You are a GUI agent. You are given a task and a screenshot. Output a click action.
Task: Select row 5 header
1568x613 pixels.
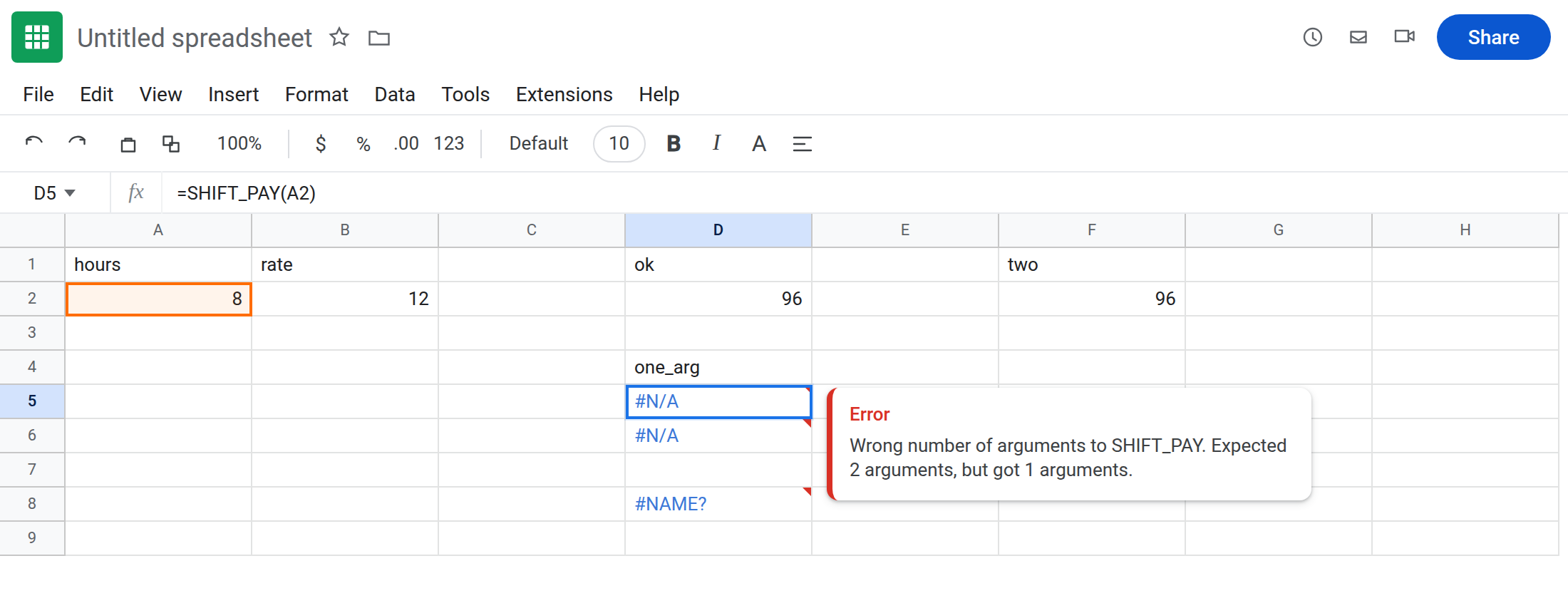pyautogui.click(x=32, y=401)
